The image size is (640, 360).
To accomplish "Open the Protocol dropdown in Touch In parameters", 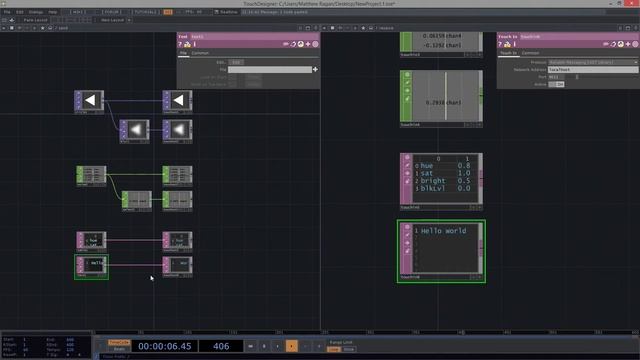I will [x=593, y=62].
